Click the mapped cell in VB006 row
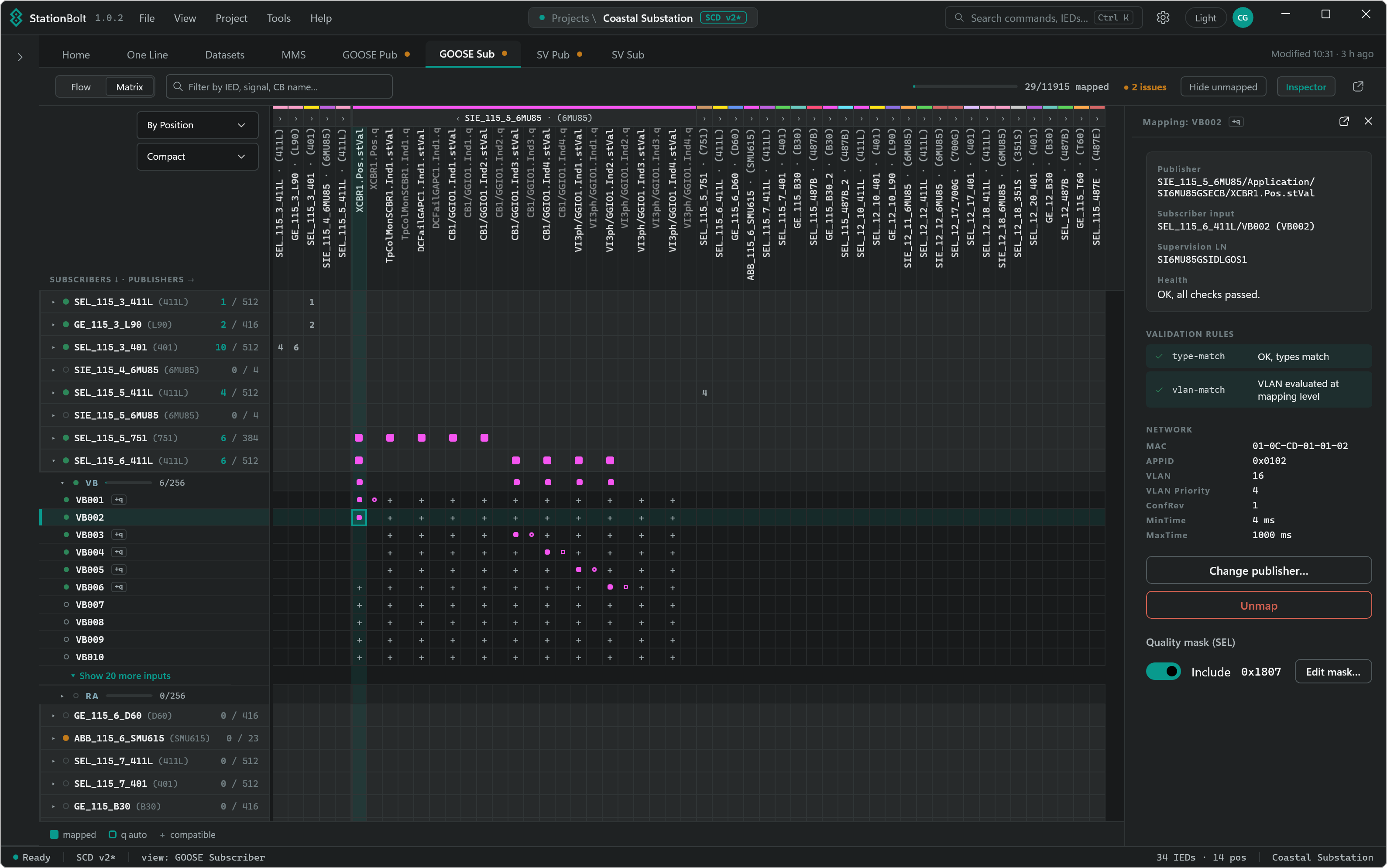The image size is (1387, 868). (x=610, y=587)
